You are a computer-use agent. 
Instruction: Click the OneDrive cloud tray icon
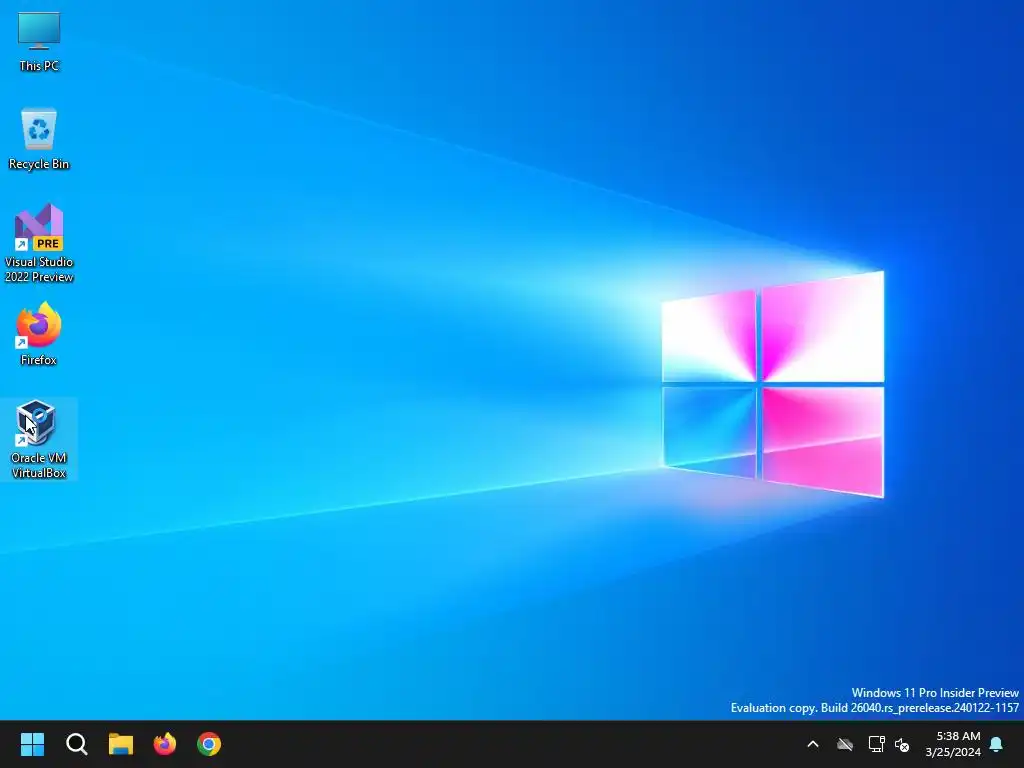tap(845, 744)
